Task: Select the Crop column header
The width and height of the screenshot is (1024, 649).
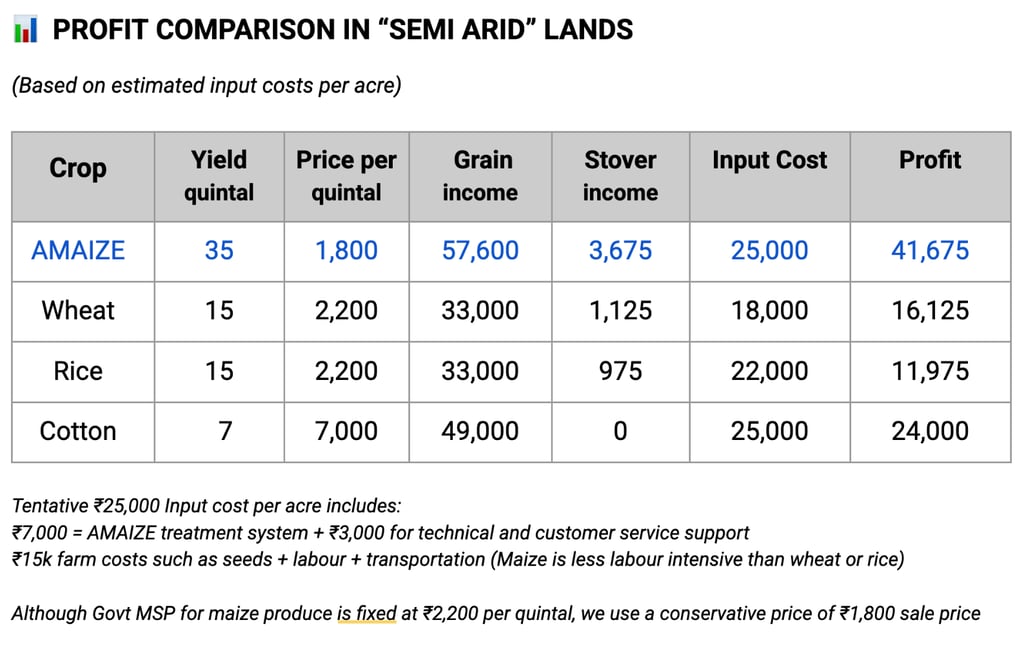Action: click(x=78, y=168)
